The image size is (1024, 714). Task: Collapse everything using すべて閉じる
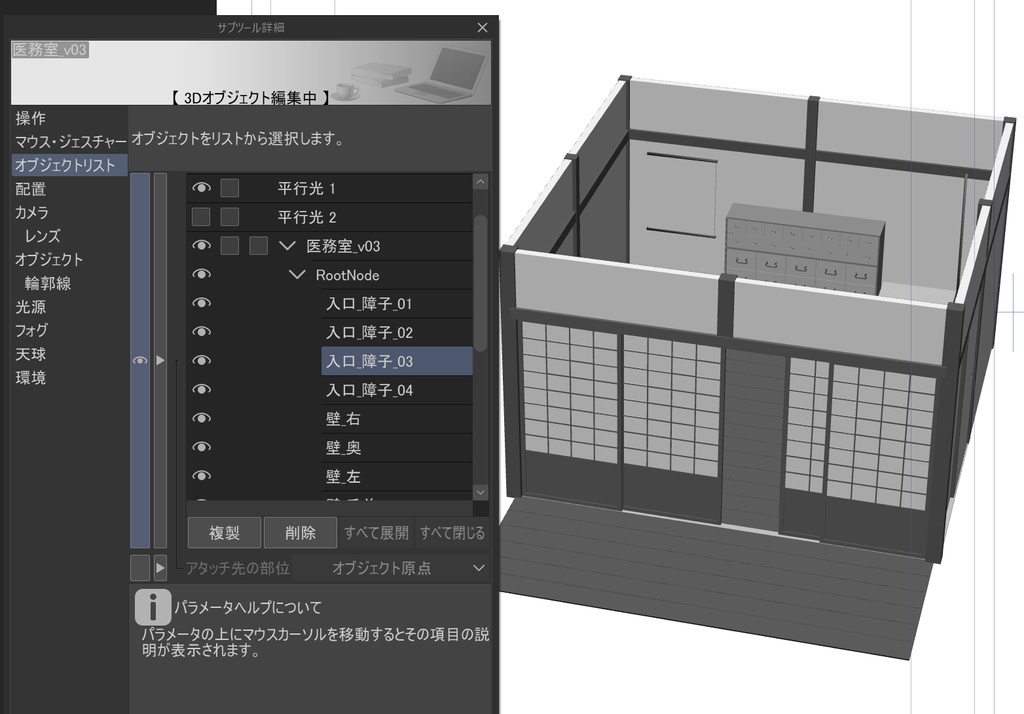tap(451, 532)
